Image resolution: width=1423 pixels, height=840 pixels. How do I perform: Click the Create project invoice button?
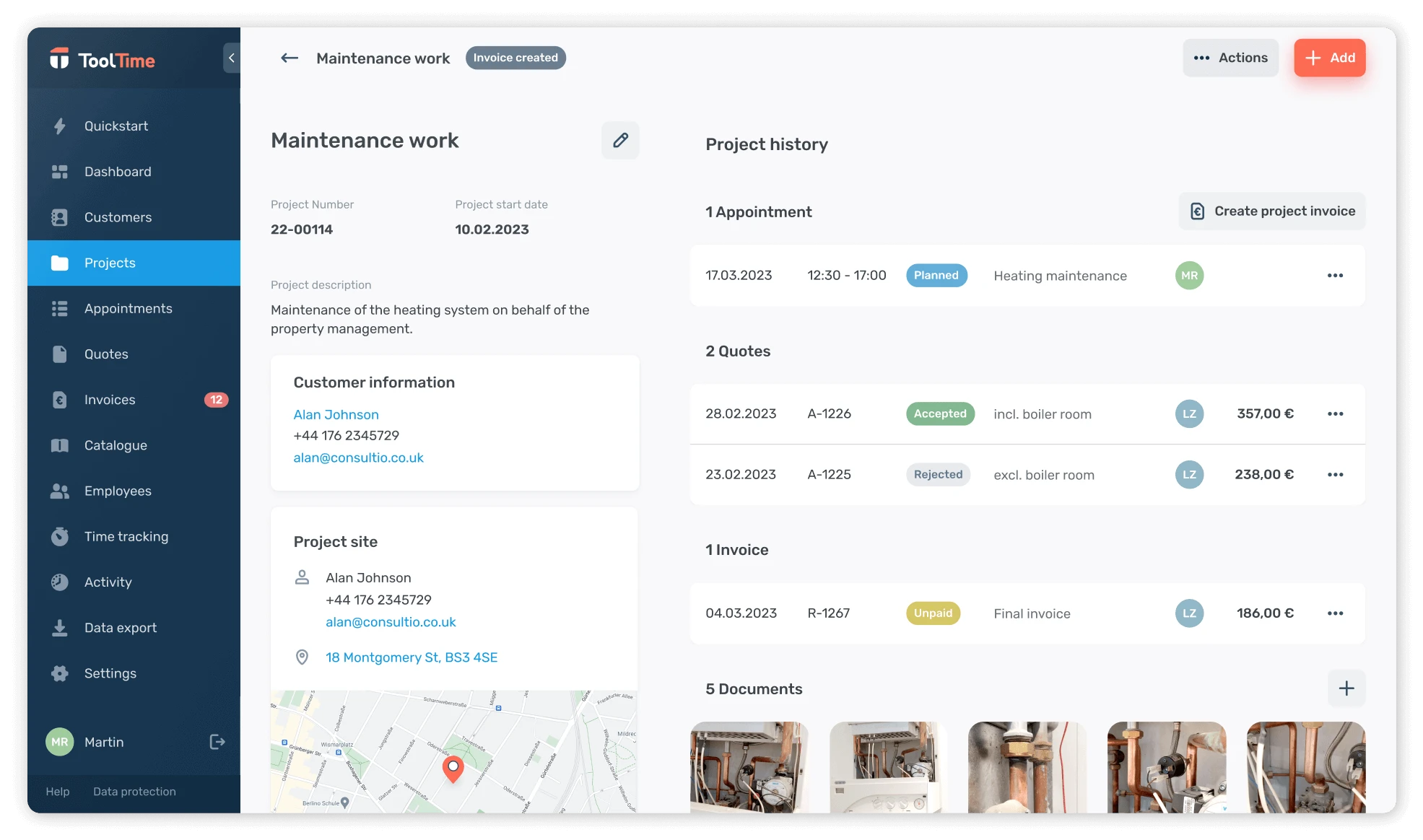[x=1271, y=211]
